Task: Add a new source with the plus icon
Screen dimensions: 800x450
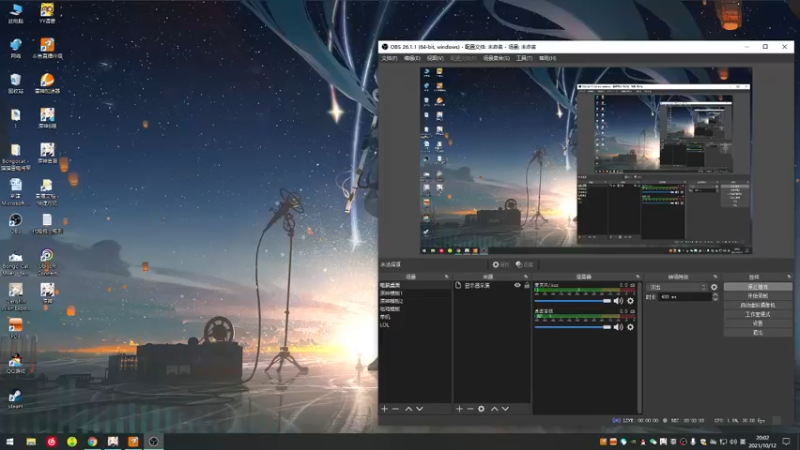Action: 459,409
